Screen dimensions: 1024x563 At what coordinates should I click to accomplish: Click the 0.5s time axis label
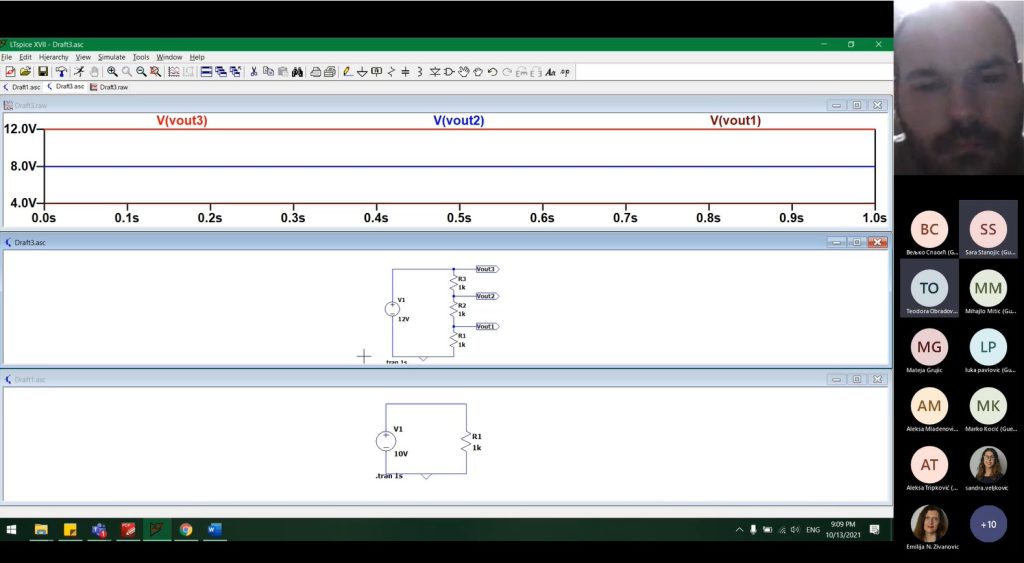[x=459, y=218]
